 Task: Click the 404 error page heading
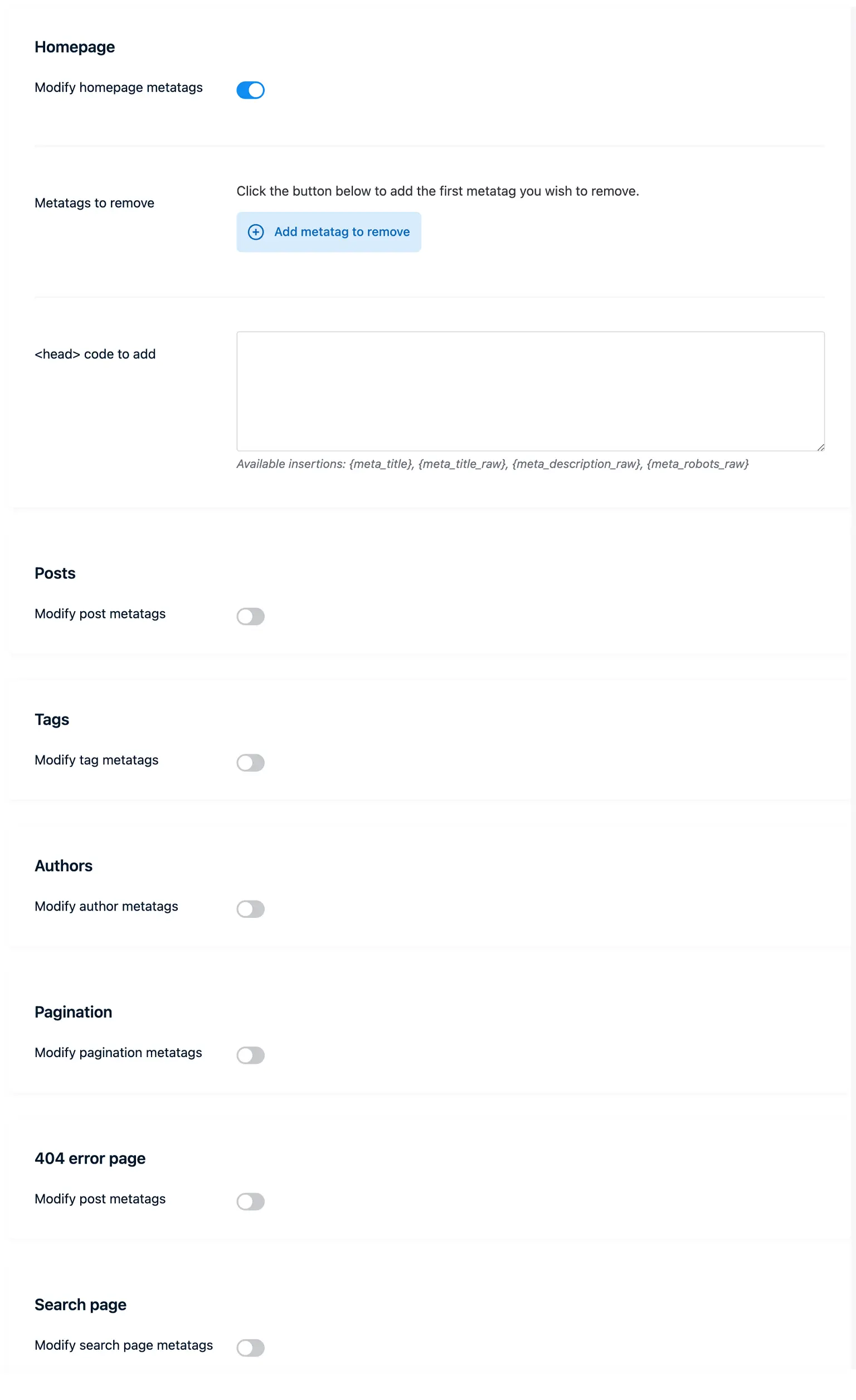pyautogui.click(x=90, y=1158)
